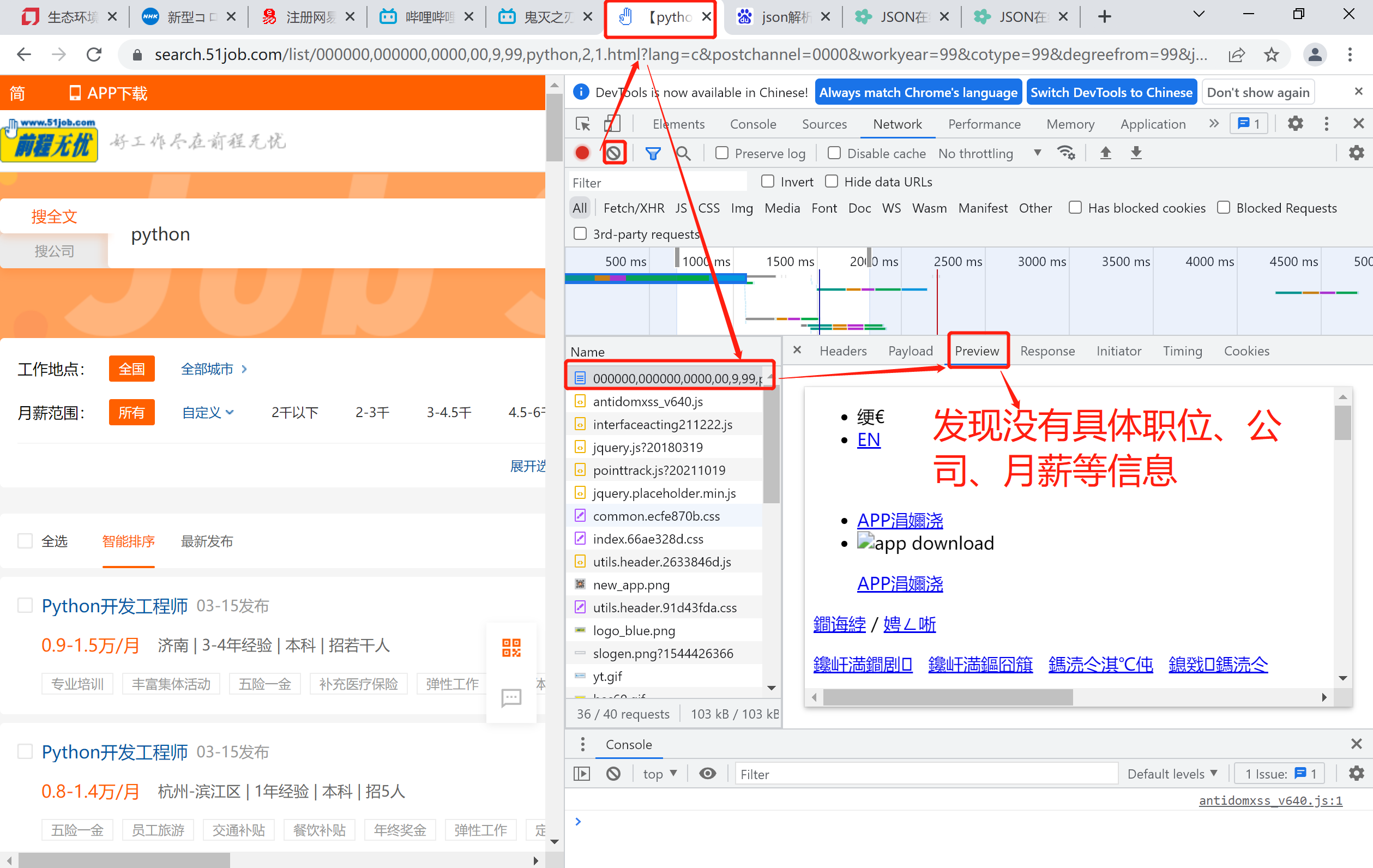Screen dimensions: 1373x868
Task: Open the No throttling dropdown
Action: (x=990, y=153)
